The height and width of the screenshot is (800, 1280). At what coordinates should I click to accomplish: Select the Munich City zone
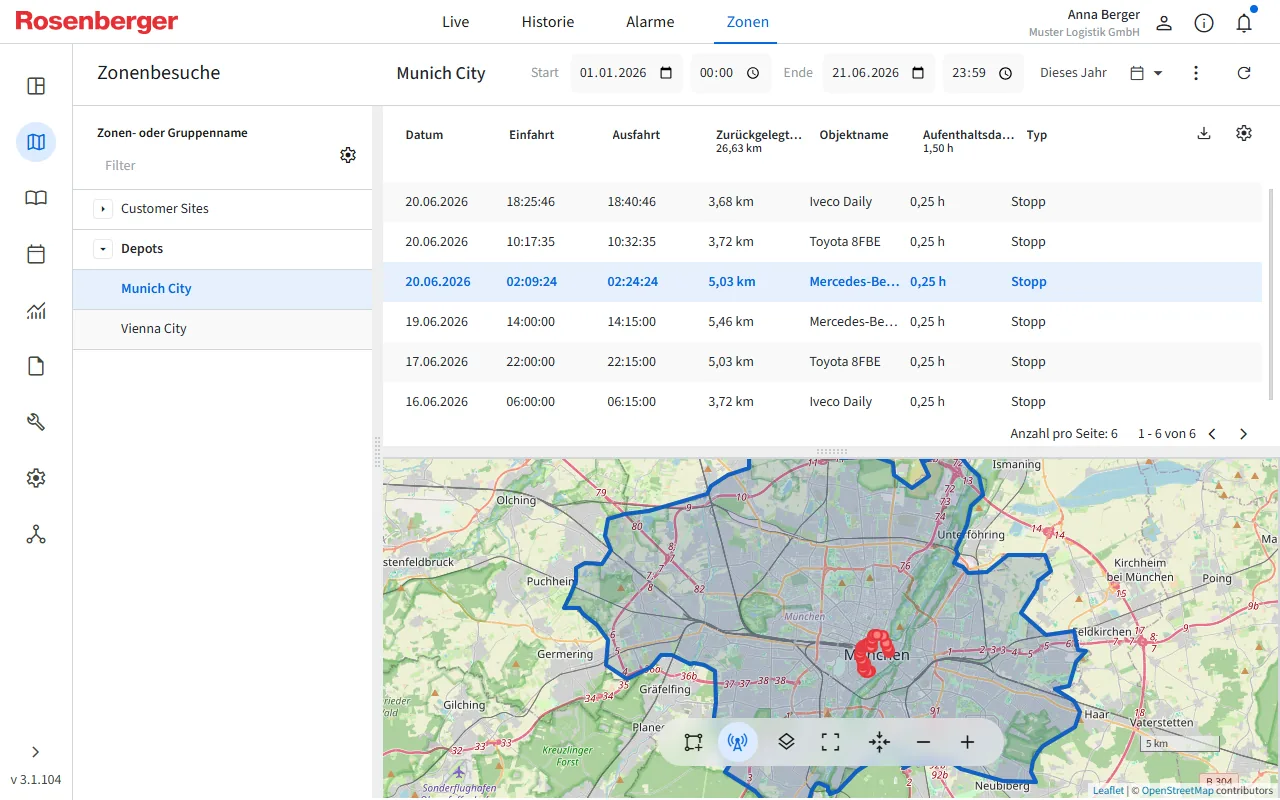coord(222,289)
